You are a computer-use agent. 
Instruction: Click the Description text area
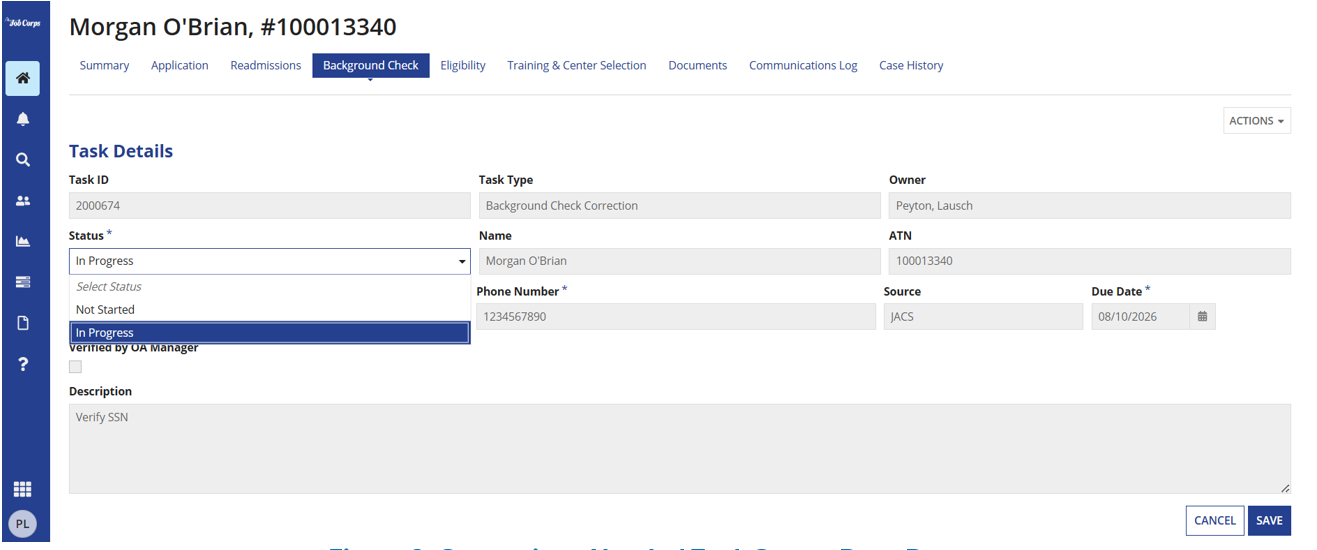[x=680, y=449]
